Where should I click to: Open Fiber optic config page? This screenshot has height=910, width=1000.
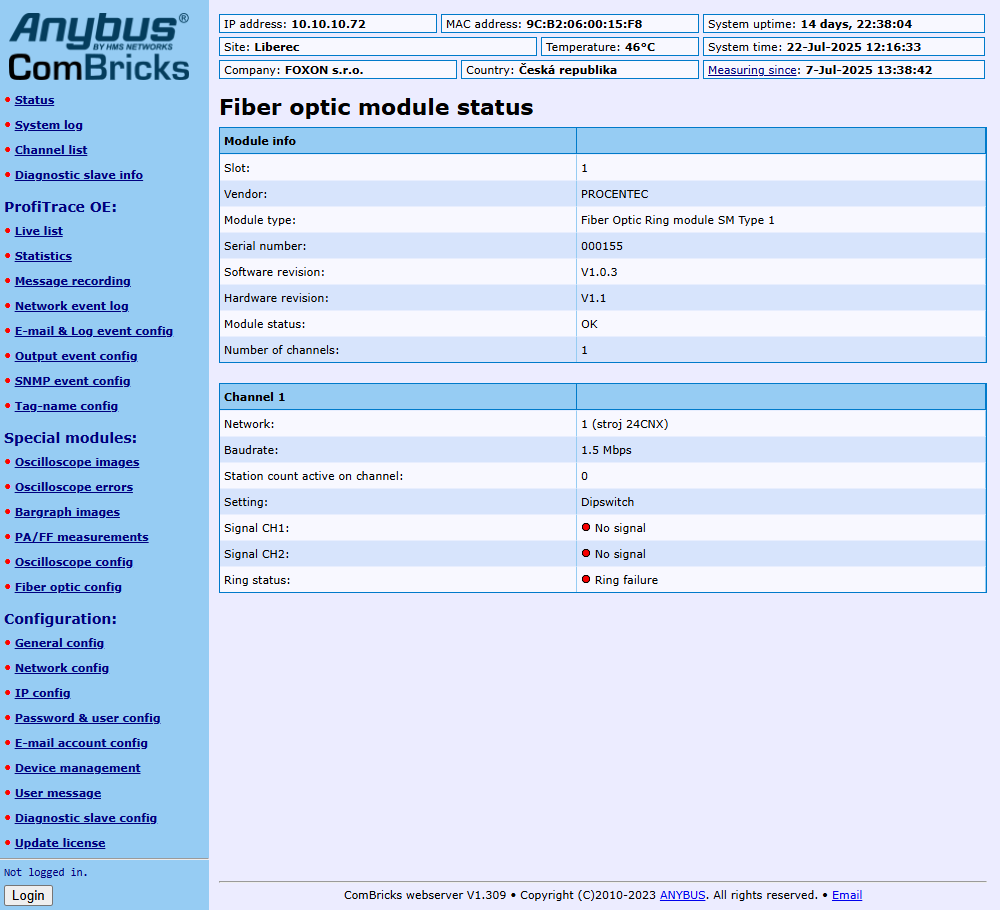pyautogui.click(x=68, y=587)
